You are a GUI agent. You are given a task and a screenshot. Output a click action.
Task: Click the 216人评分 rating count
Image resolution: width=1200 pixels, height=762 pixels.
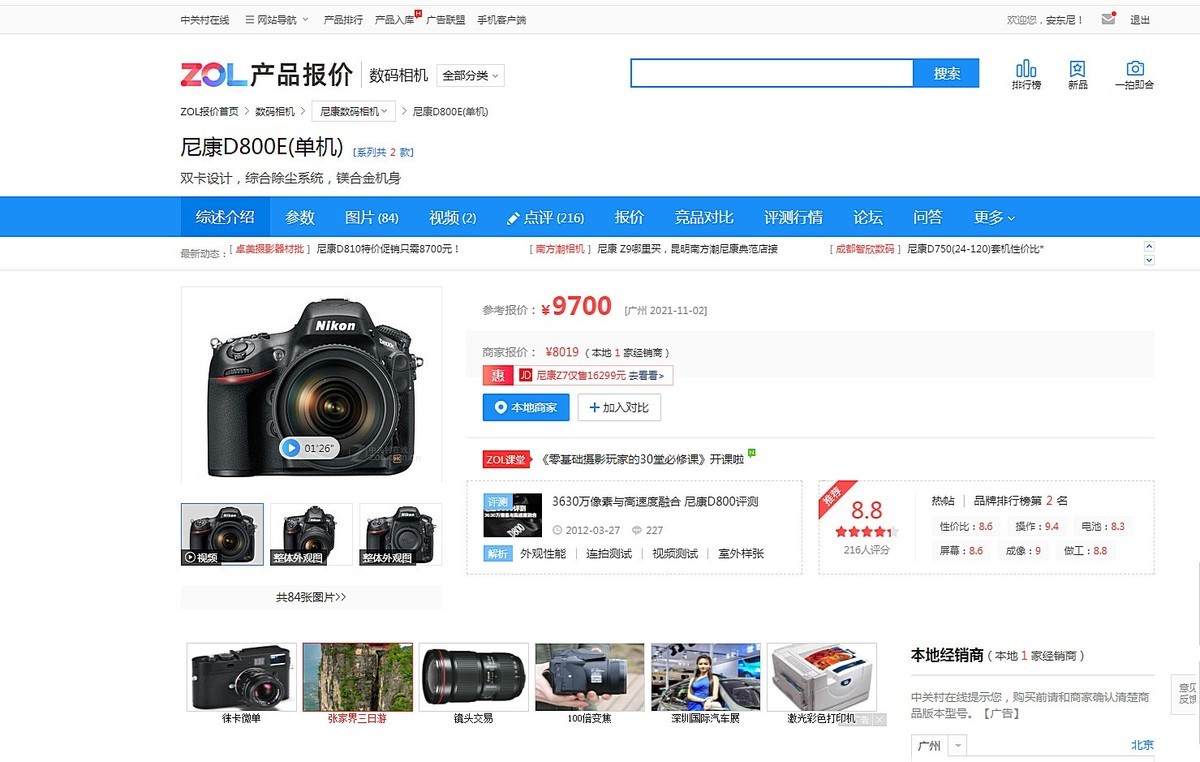pos(866,549)
